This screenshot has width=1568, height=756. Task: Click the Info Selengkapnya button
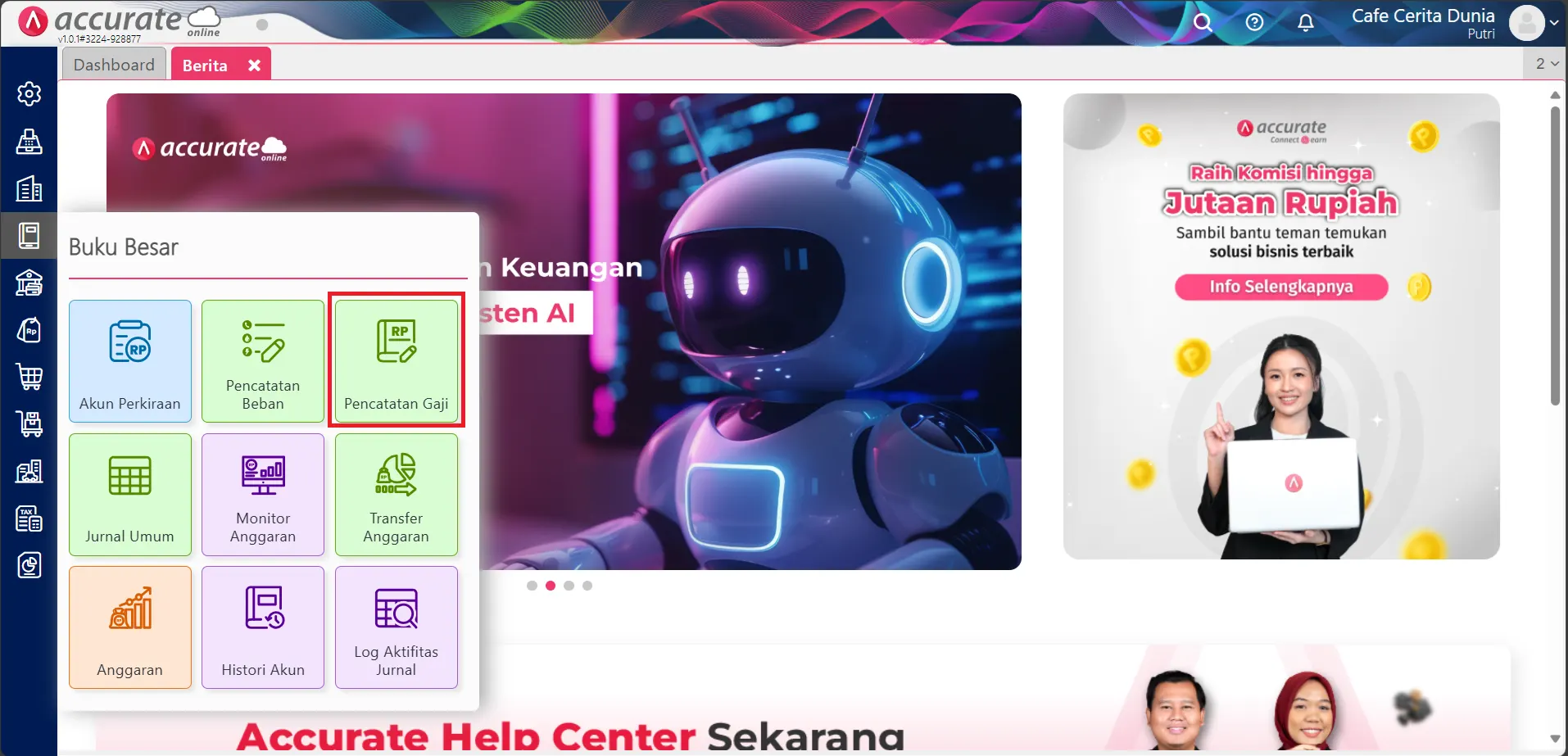[1281, 287]
